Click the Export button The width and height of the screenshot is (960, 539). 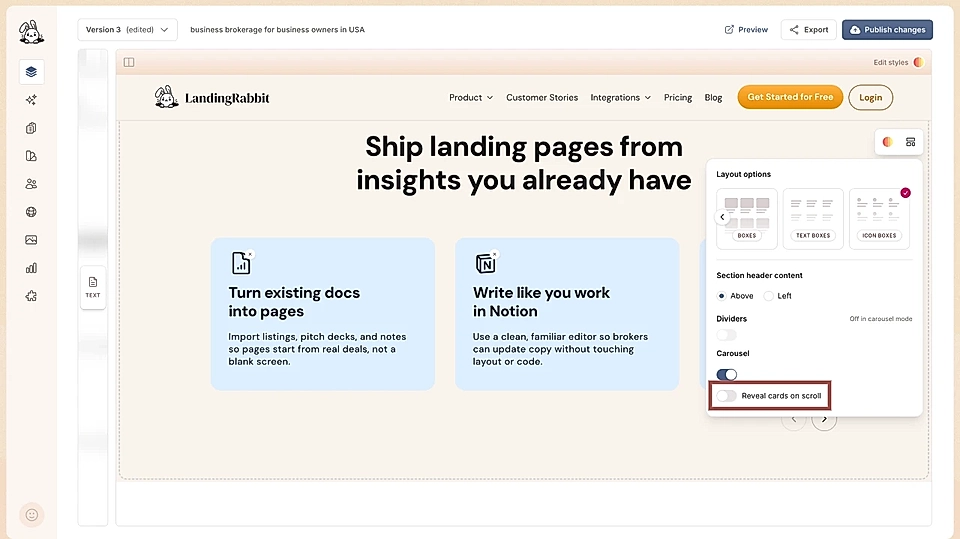[809, 29]
